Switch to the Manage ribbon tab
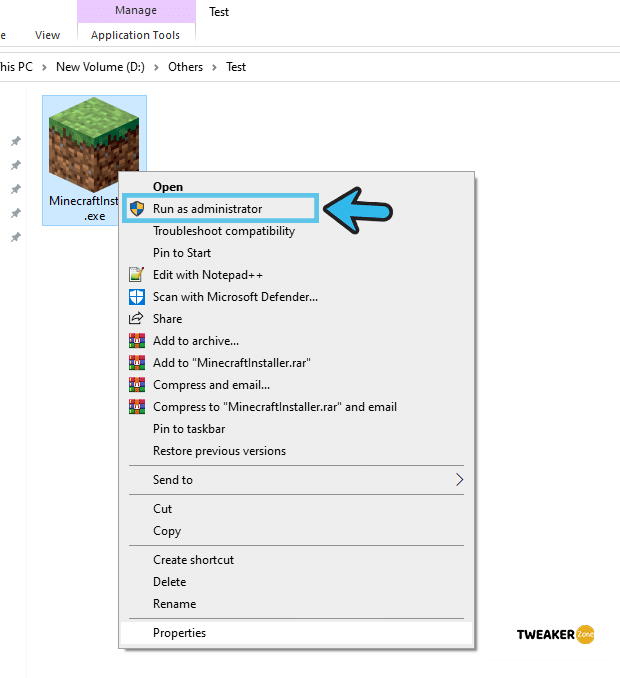 pos(136,10)
